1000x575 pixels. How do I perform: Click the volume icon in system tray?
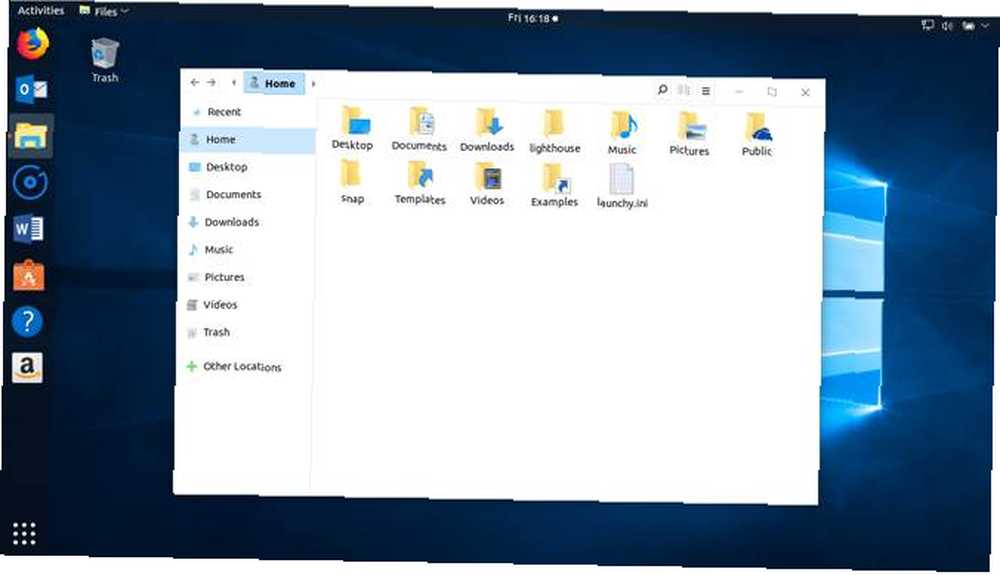click(x=947, y=25)
